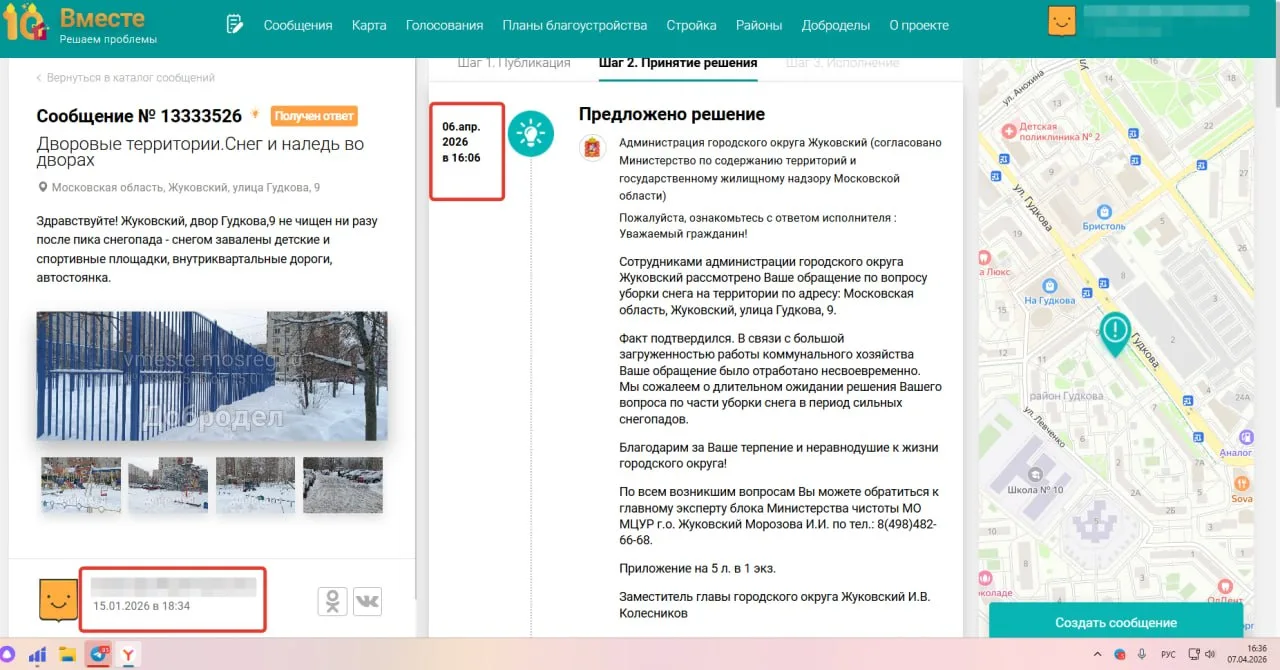This screenshot has height=670, width=1280.
Task: Click the Бристоль shop marker on map
Action: click(1104, 212)
